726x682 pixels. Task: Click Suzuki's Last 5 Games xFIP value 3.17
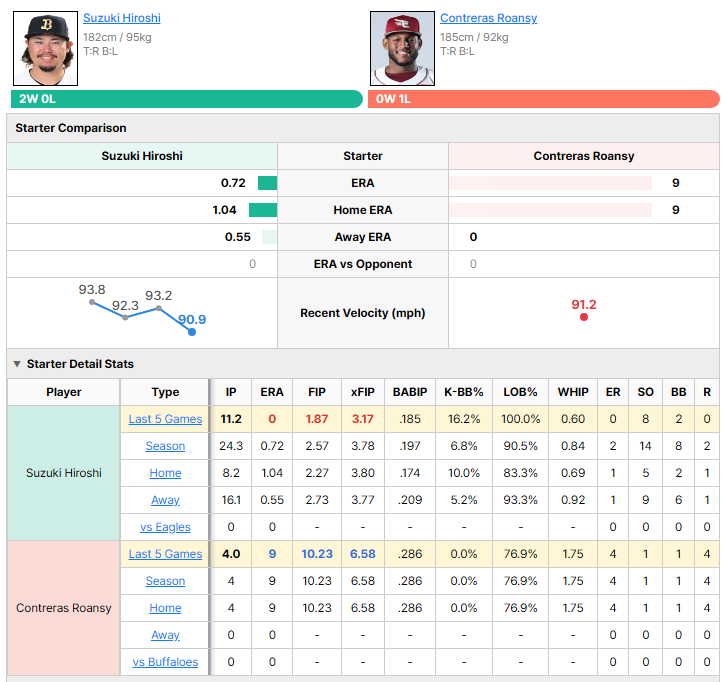[363, 419]
